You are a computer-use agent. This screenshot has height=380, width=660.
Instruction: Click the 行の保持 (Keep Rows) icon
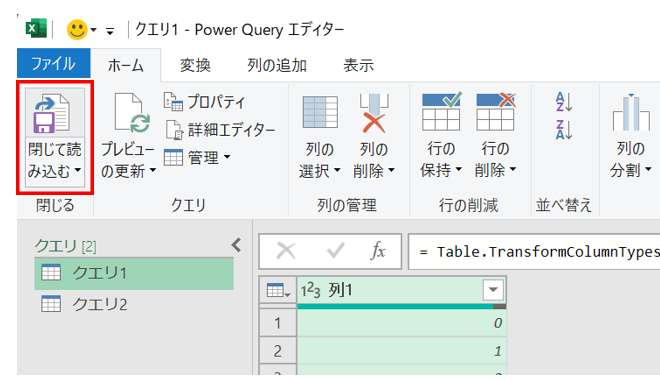pos(441,112)
